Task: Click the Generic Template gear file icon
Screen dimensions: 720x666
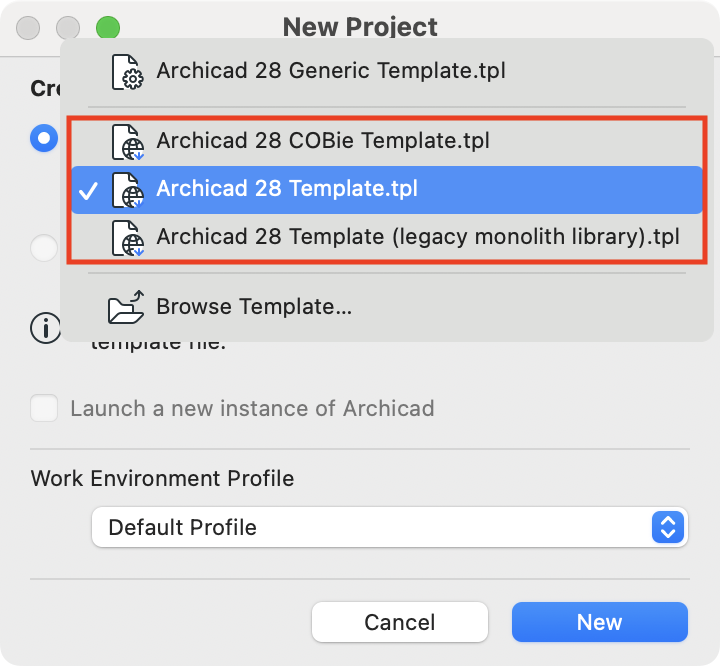Action: pos(128,72)
